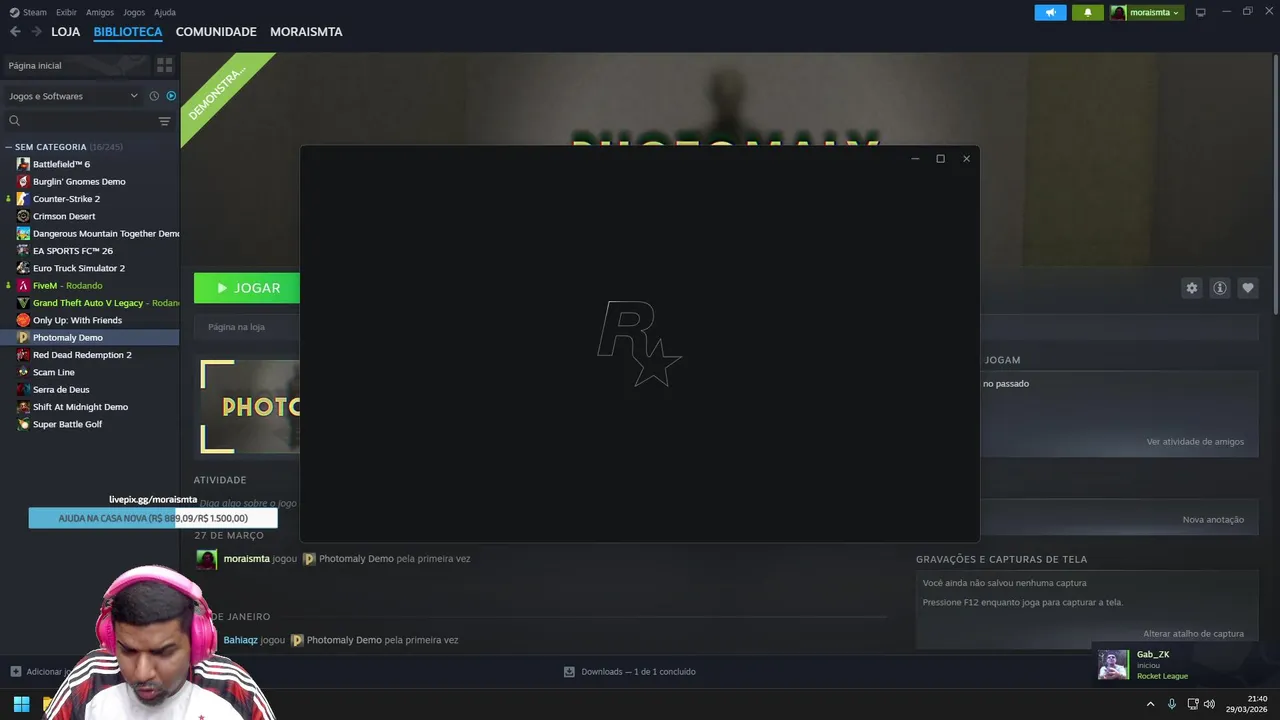This screenshot has width=1280, height=720.
Task: Sort library by recent activity clock icon
Action: pos(154,96)
